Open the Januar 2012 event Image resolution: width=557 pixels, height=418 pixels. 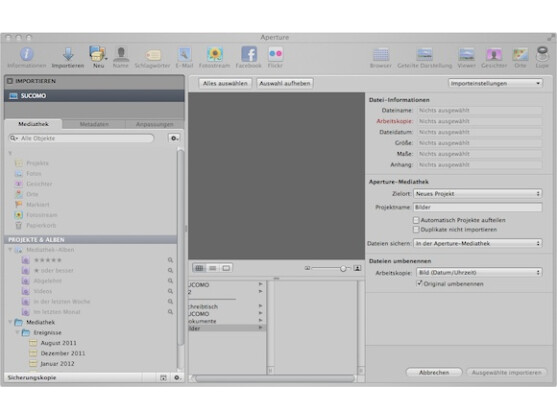point(57,364)
